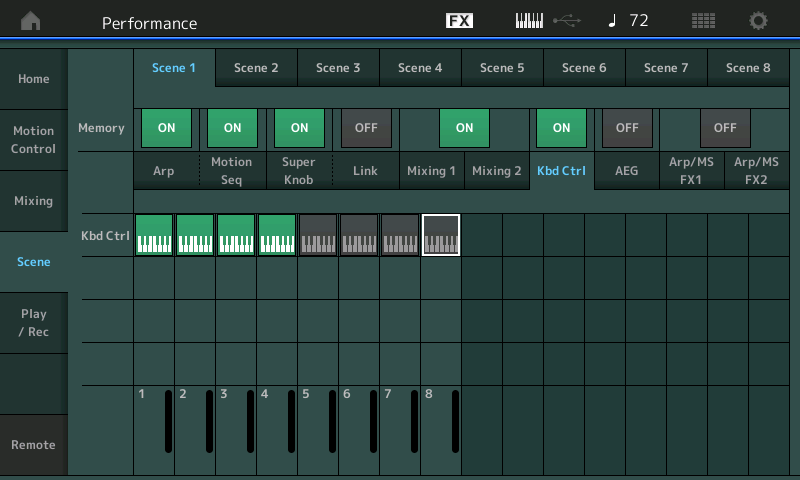Screen dimensions: 800x480
Task: Enable the AEG memory switch
Action: [627, 128]
